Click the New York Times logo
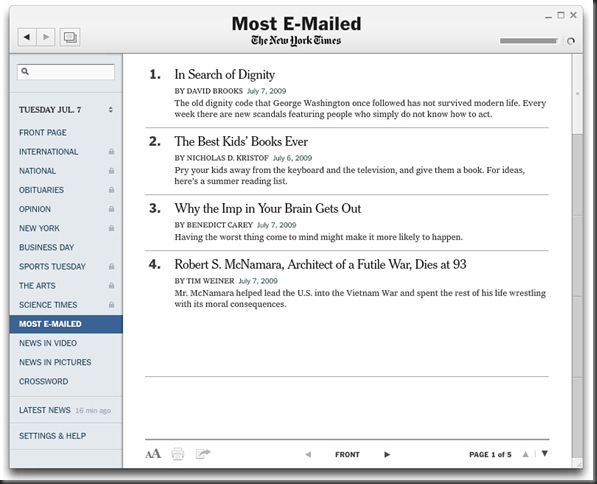597x484 pixels. 296,41
